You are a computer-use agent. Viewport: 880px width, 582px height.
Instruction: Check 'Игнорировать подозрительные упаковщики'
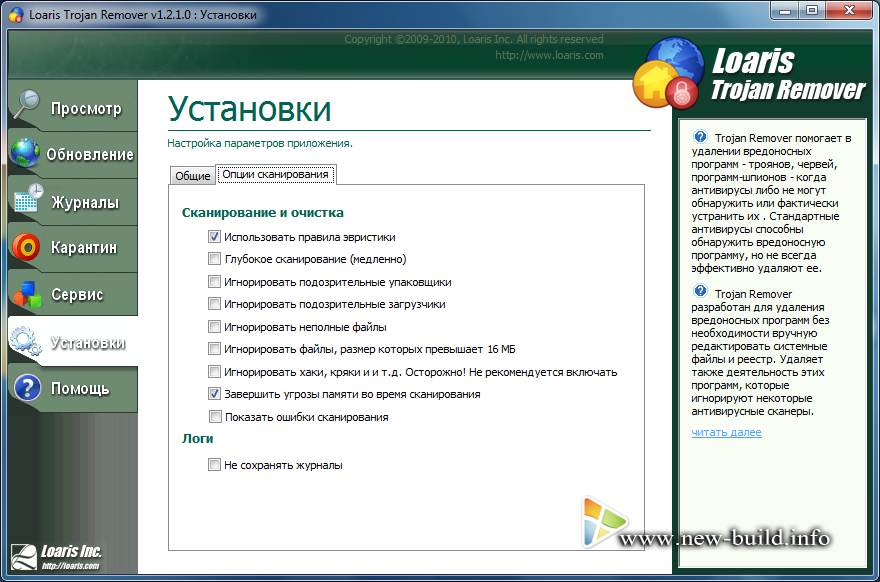(214, 281)
